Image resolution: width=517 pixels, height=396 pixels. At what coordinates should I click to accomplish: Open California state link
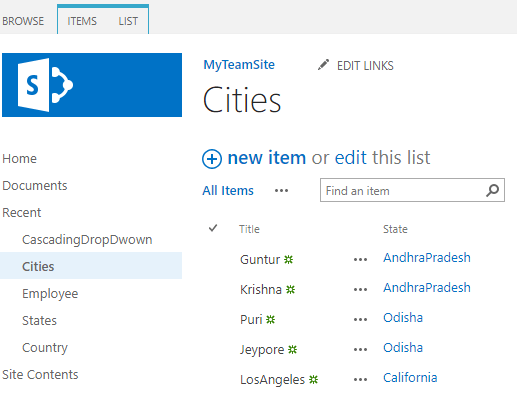410,377
